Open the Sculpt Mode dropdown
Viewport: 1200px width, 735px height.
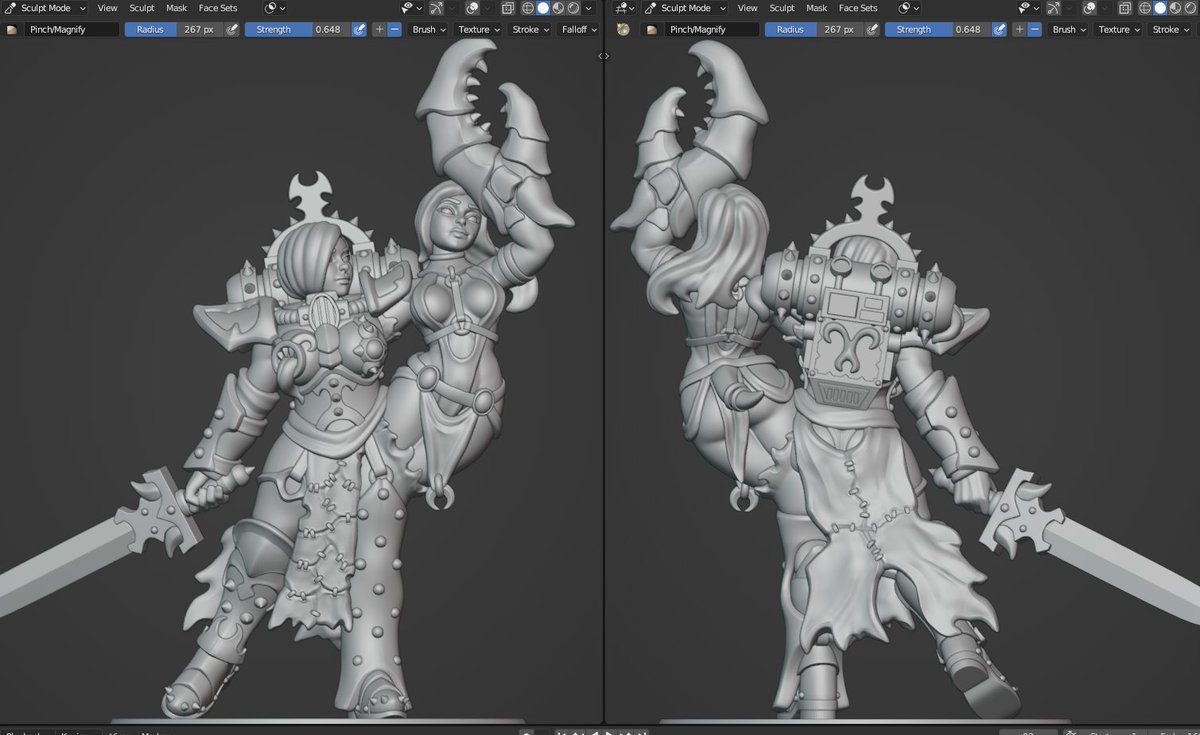pos(45,8)
